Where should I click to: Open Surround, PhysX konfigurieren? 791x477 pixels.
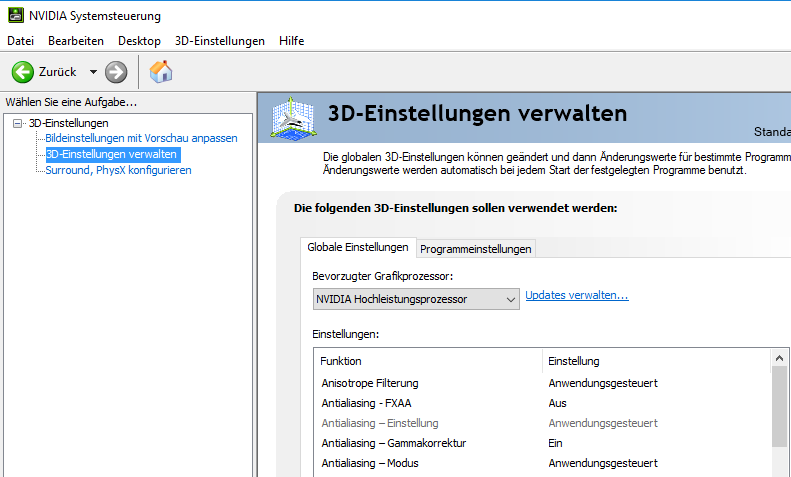119,170
